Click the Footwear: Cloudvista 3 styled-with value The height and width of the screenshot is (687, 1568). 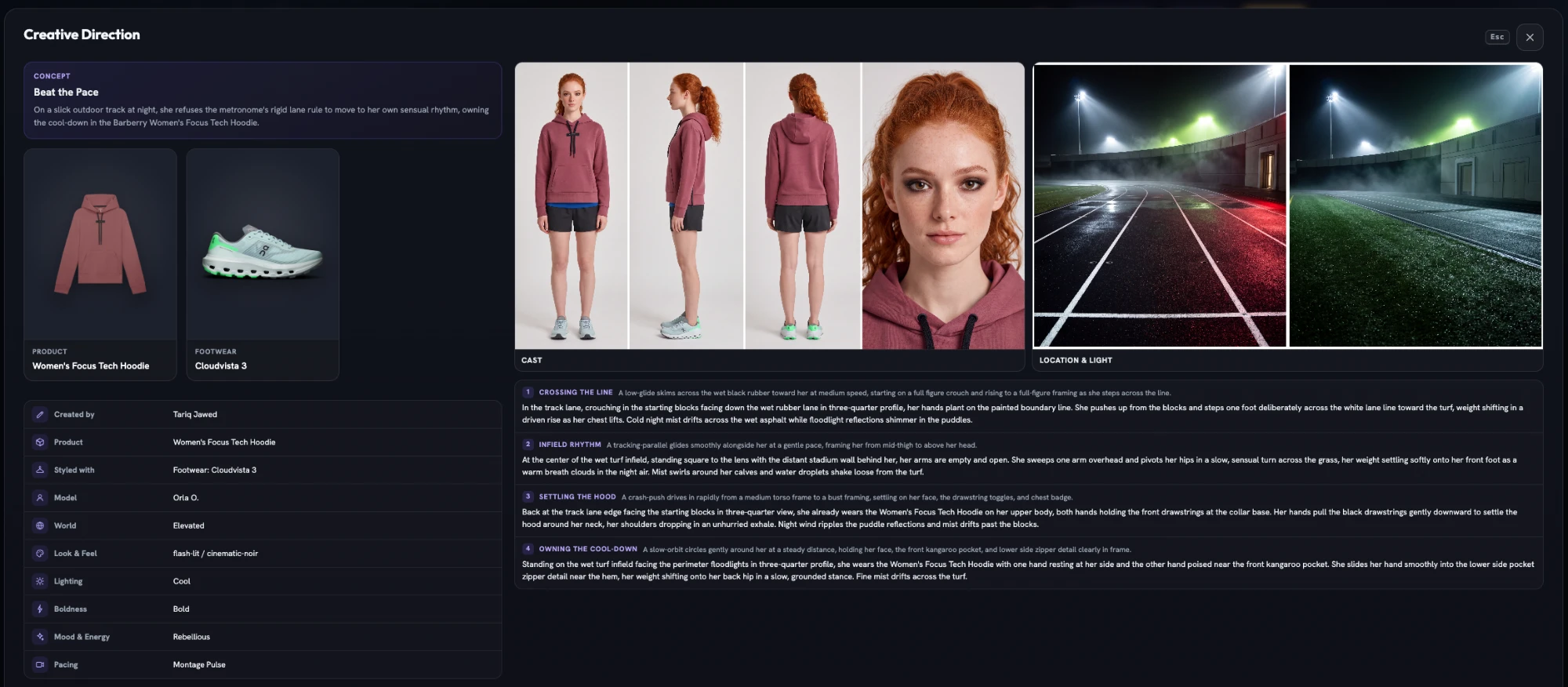click(215, 470)
